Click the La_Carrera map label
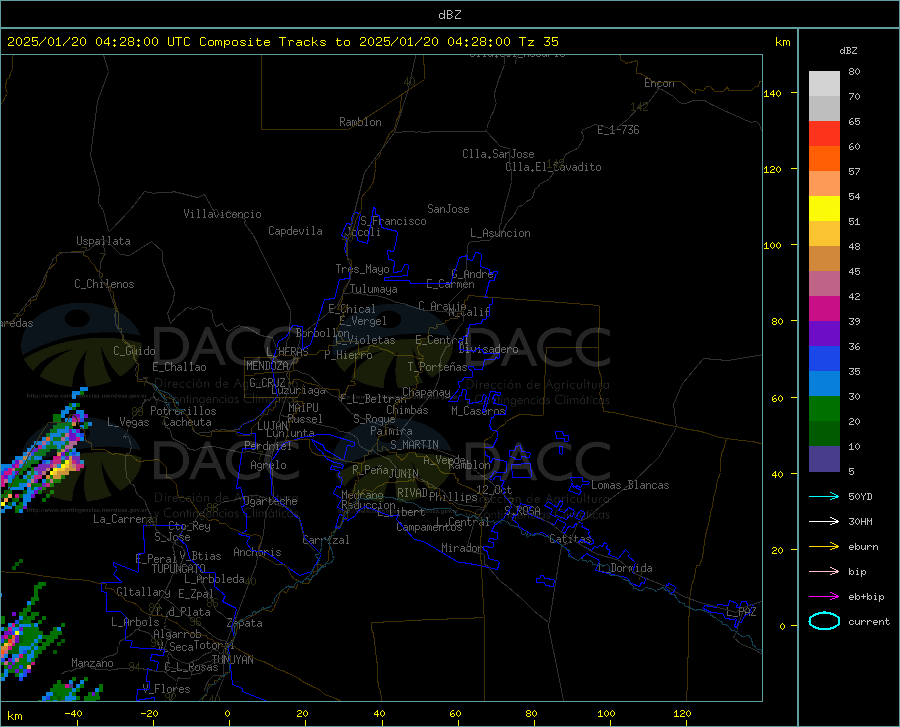Screen dimensions: 900x727 pos(123,519)
